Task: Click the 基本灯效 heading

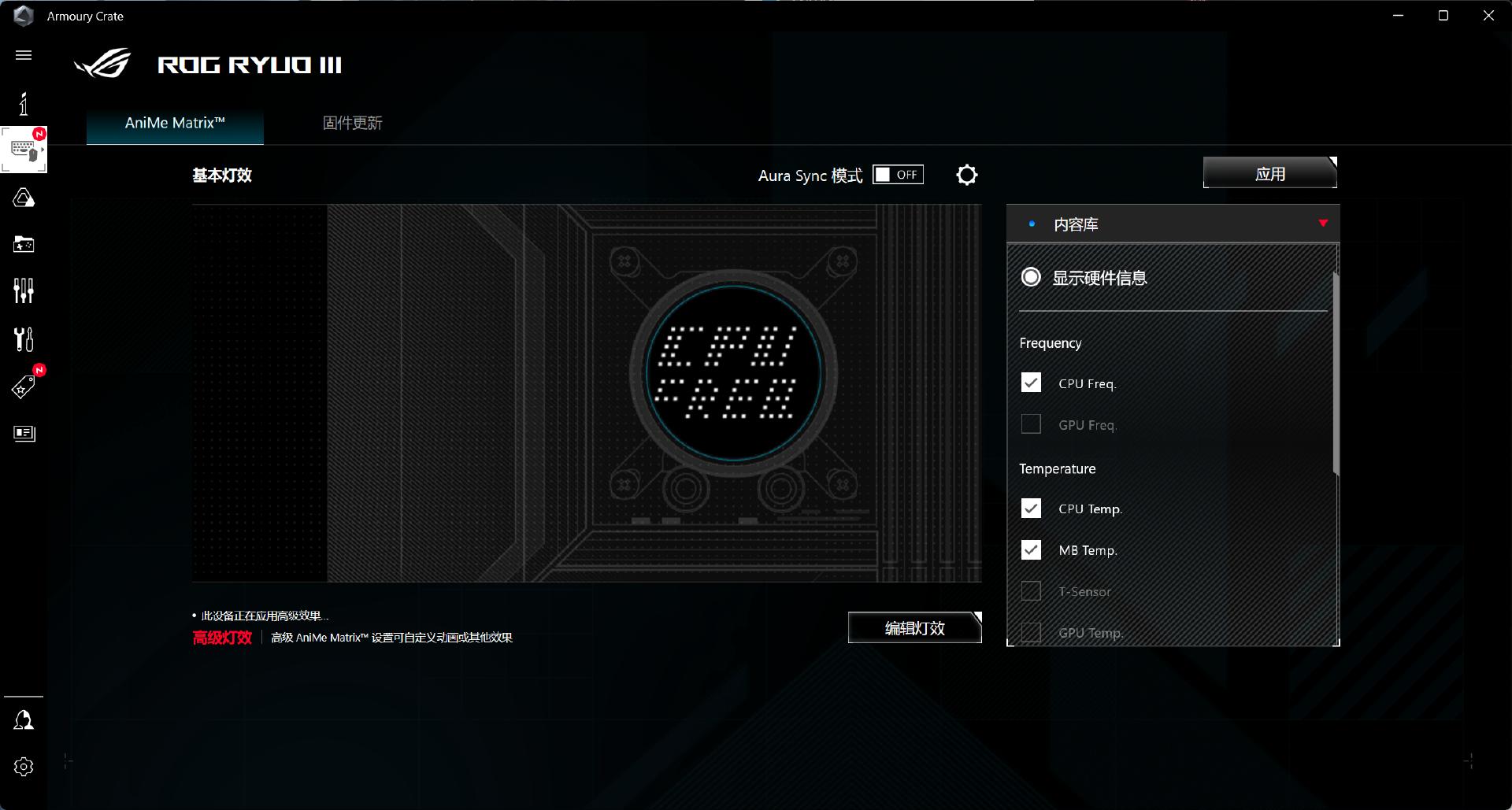Action: coord(222,176)
